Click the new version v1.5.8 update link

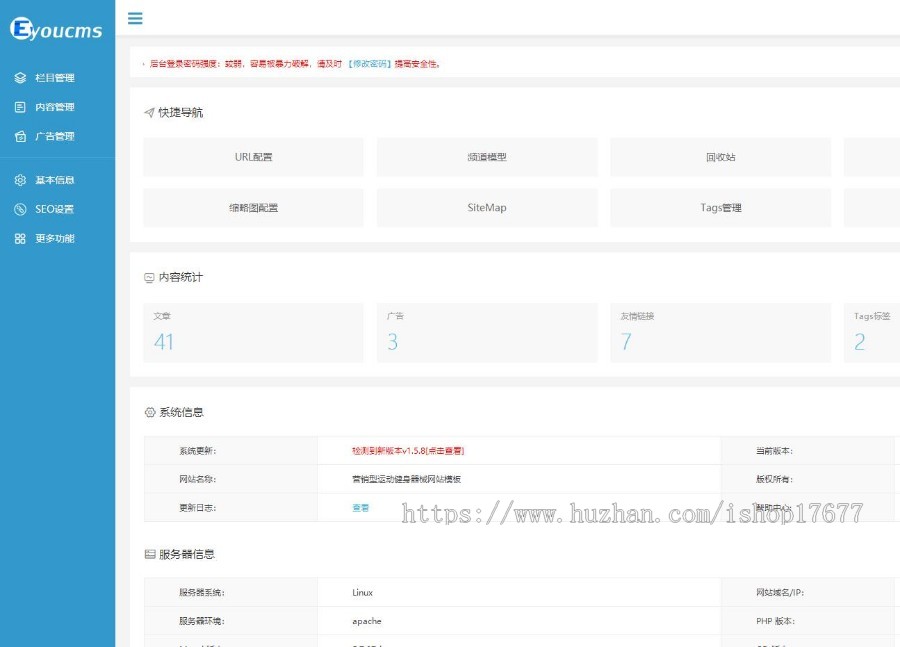408,451
